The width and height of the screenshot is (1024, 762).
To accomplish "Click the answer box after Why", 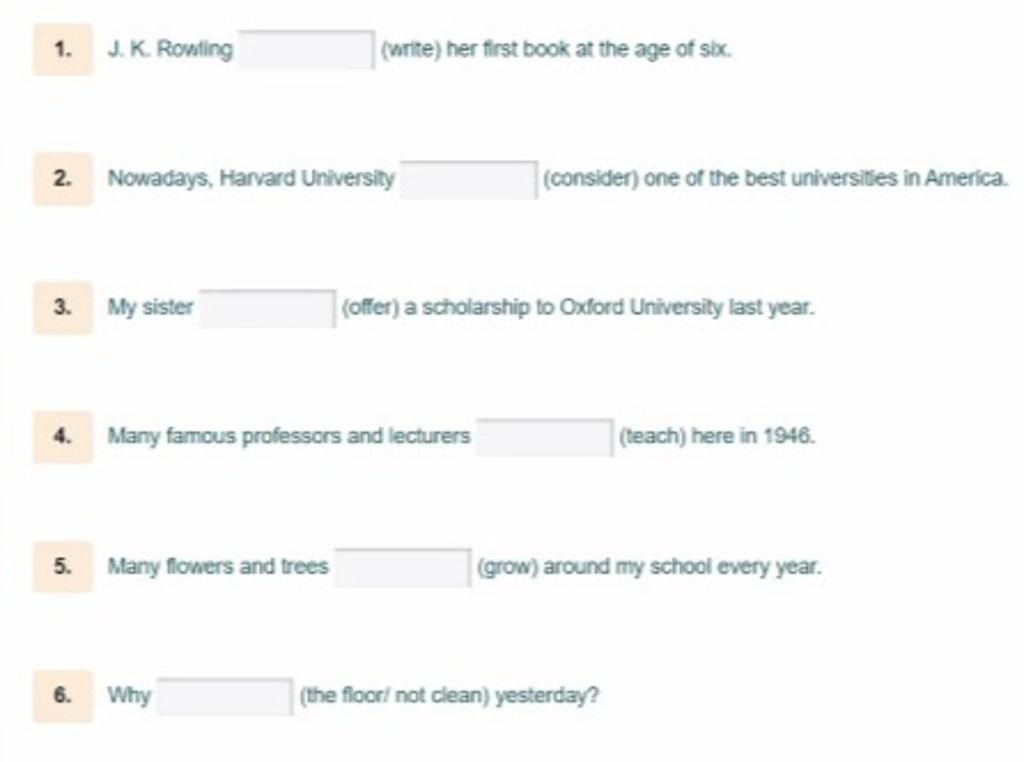I will [x=225, y=697].
